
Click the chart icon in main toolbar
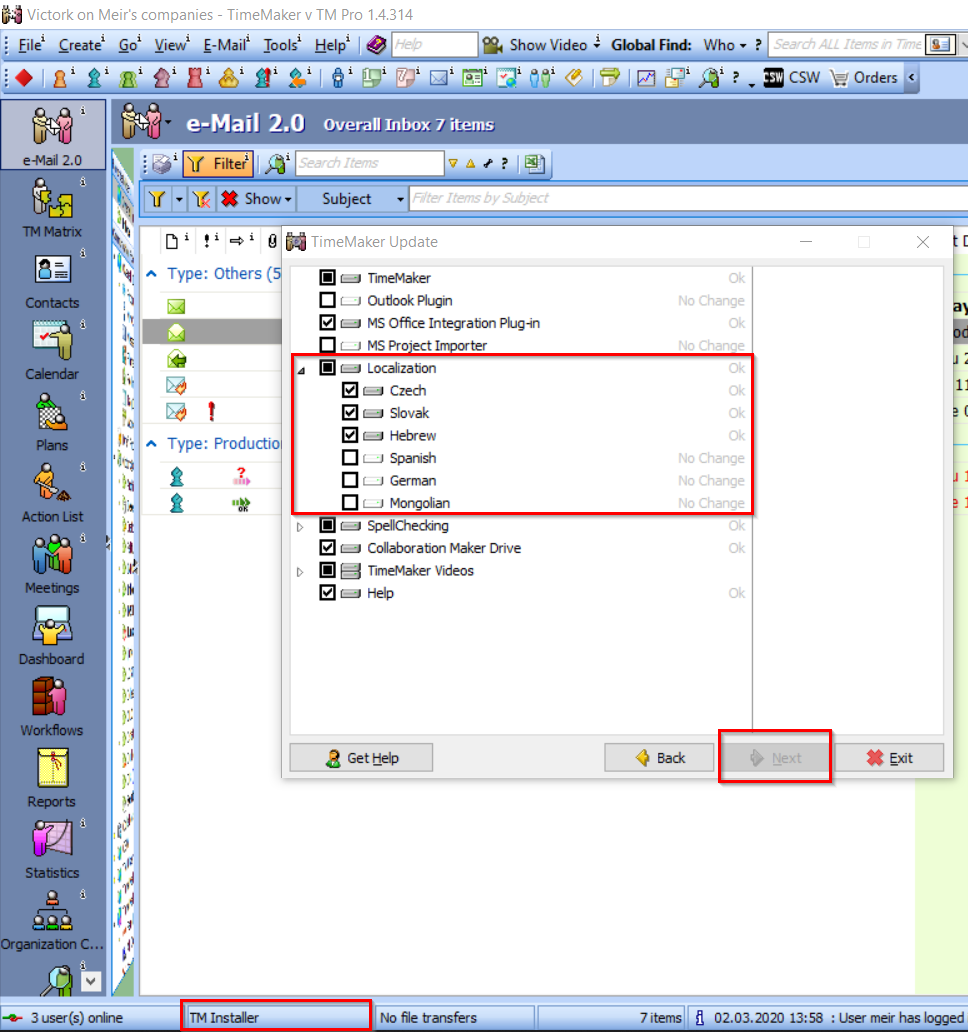(x=646, y=78)
